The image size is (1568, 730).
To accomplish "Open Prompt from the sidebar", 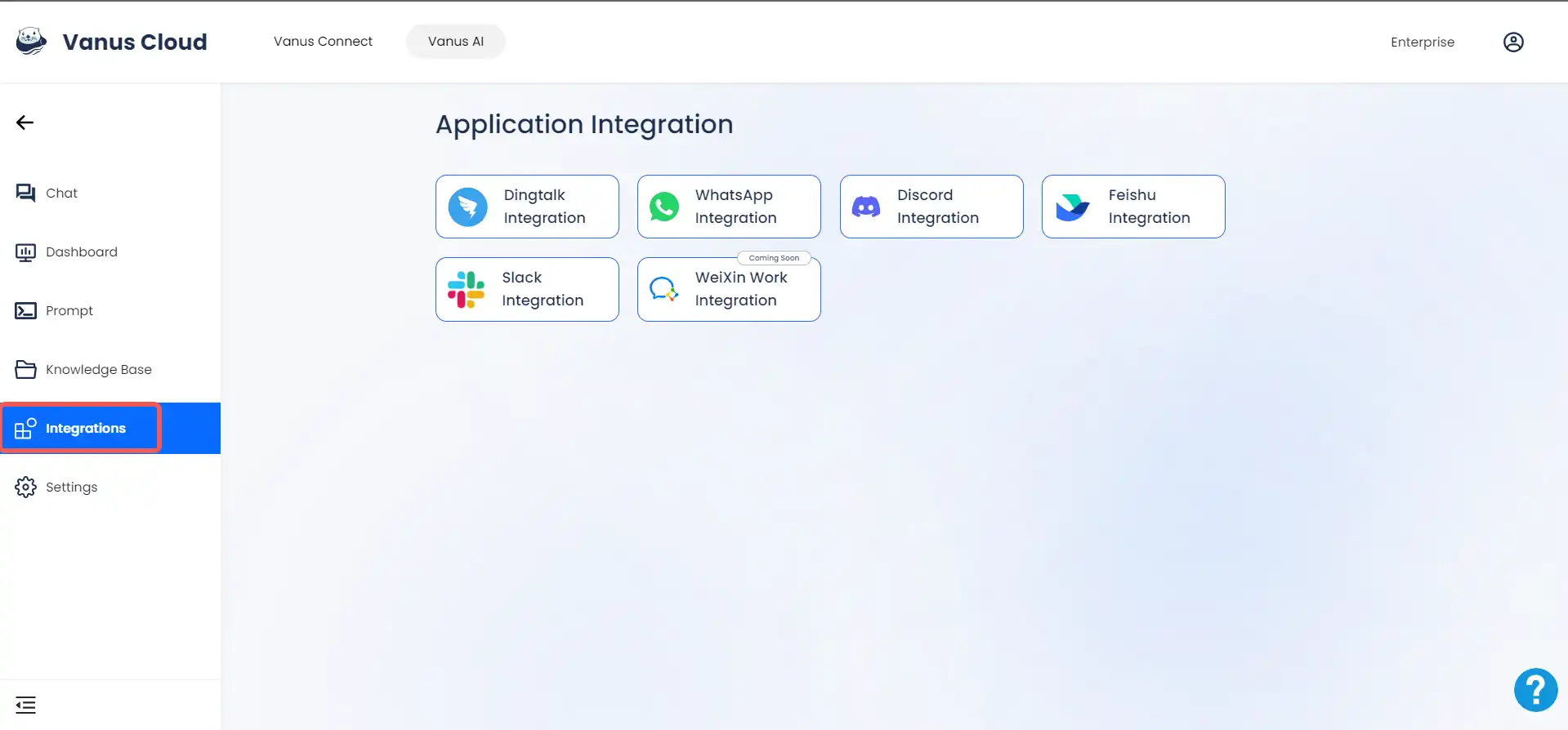I will (x=110, y=311).
